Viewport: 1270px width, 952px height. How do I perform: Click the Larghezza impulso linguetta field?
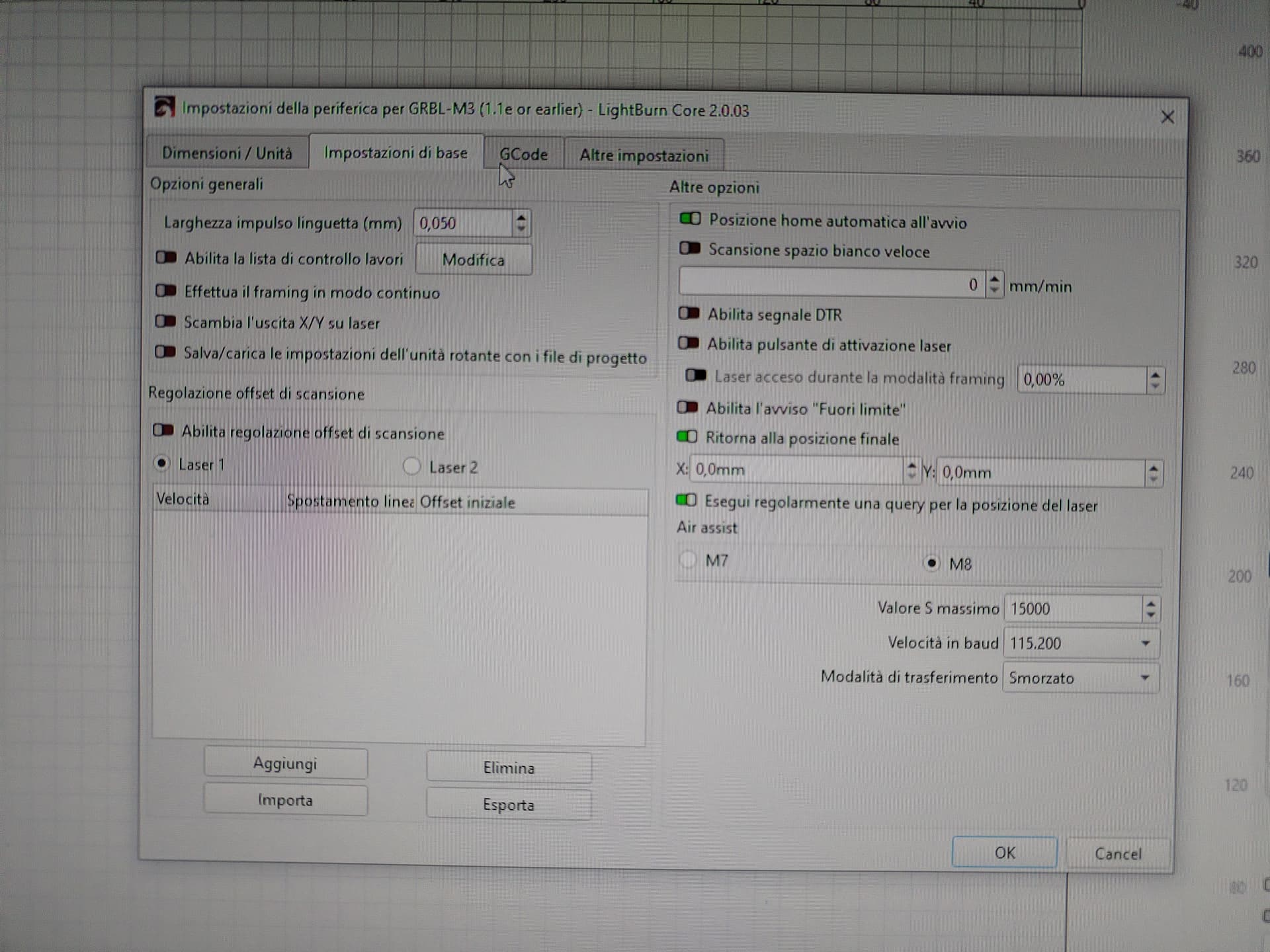(x=462, y=223)
